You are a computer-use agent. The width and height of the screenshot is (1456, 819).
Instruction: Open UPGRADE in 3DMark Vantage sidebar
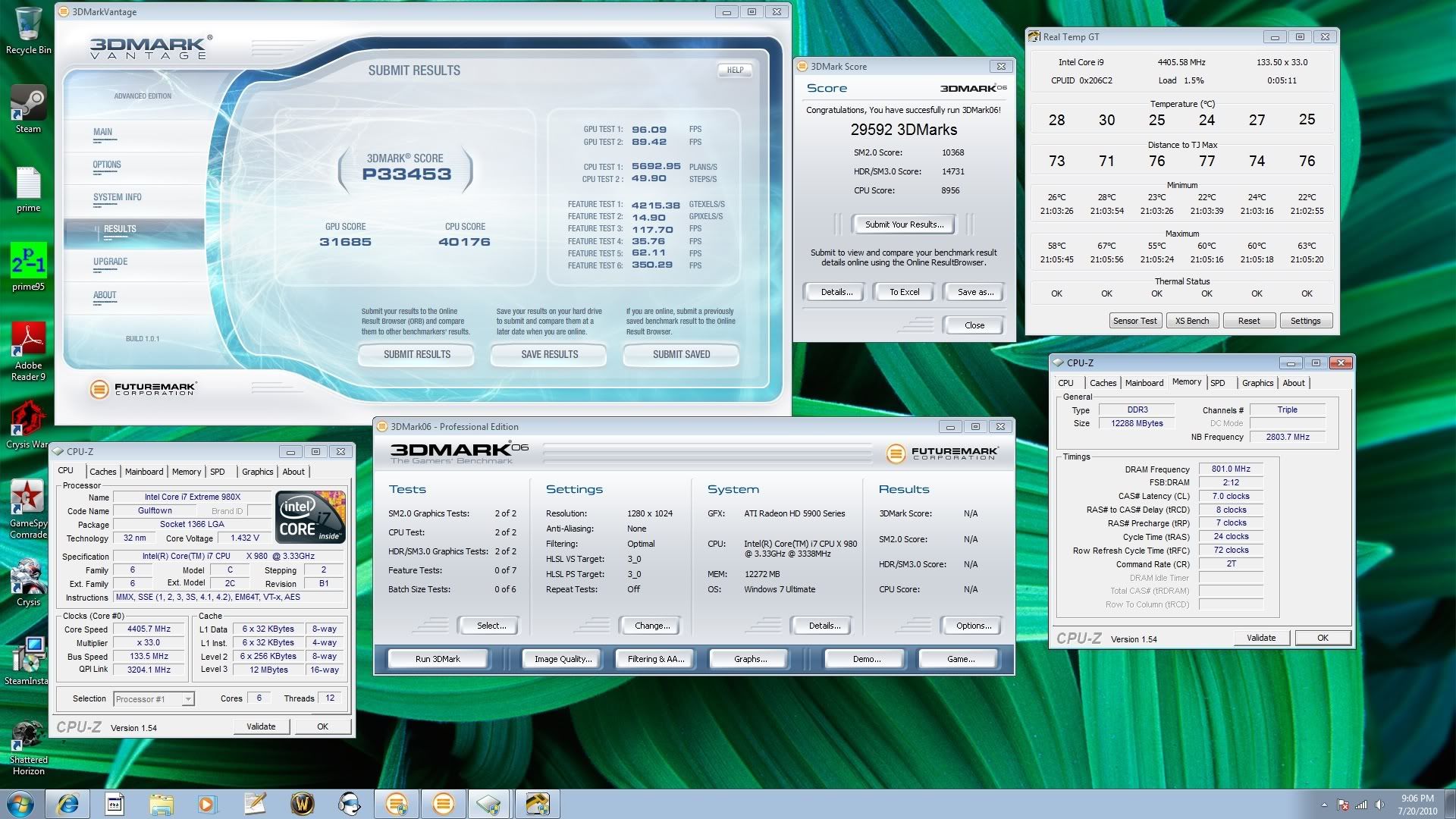pyautogui.click(x=111, y=262)
